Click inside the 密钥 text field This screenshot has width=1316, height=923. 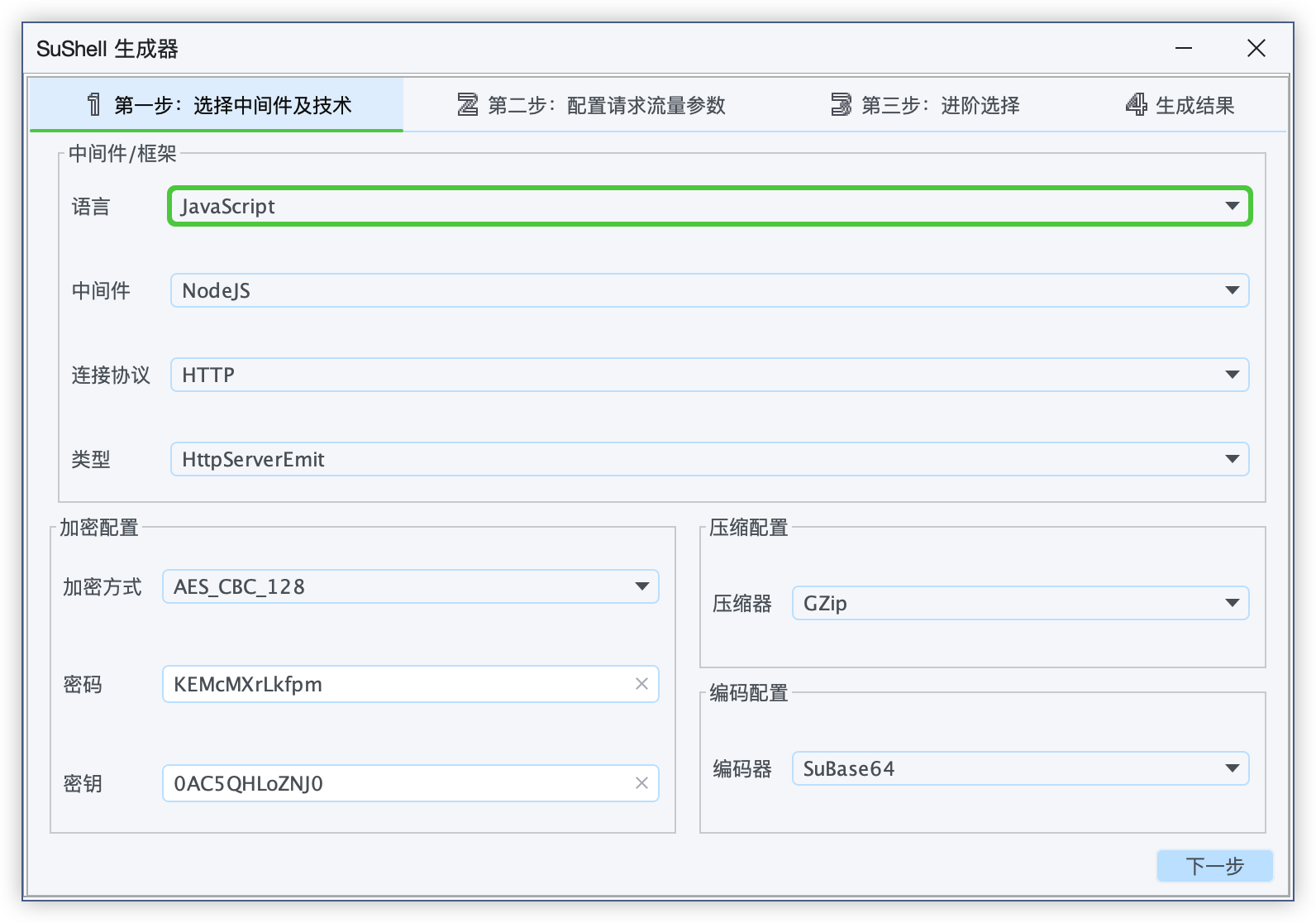(397, 783)
